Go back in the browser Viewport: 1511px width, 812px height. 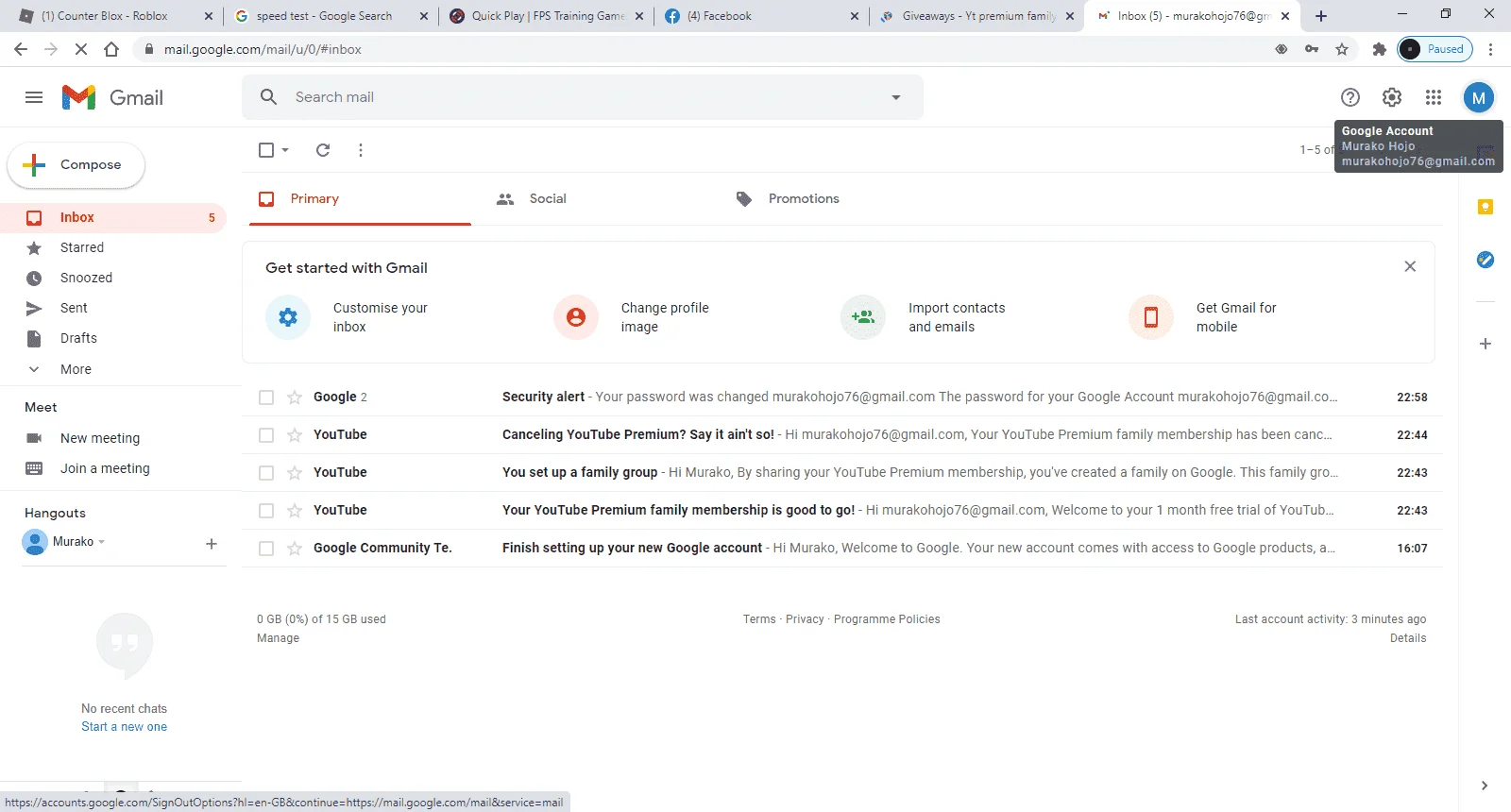[x=21, y=49]
